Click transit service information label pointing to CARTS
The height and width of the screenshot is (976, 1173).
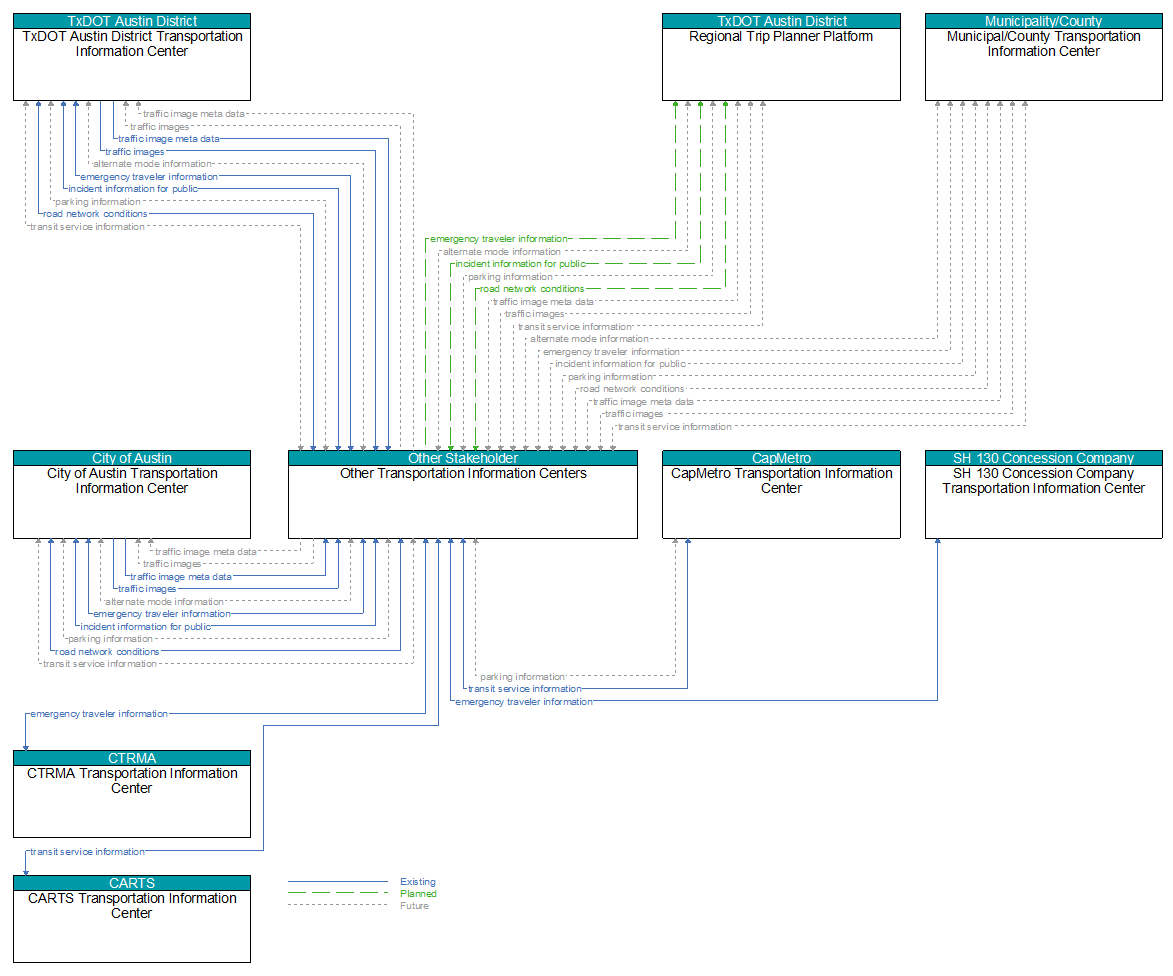point(88,852)
